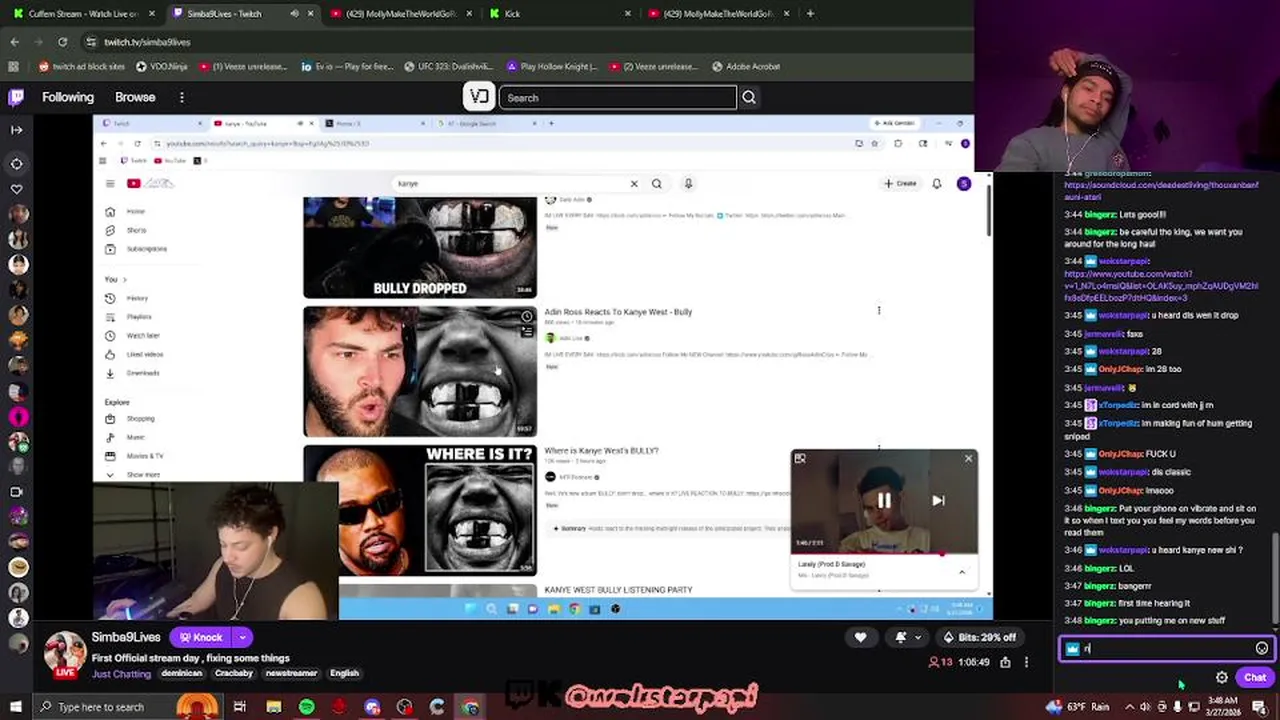Open the Just Chatting category link
This screenshot has width=1280, height=720.
[122, 674]
